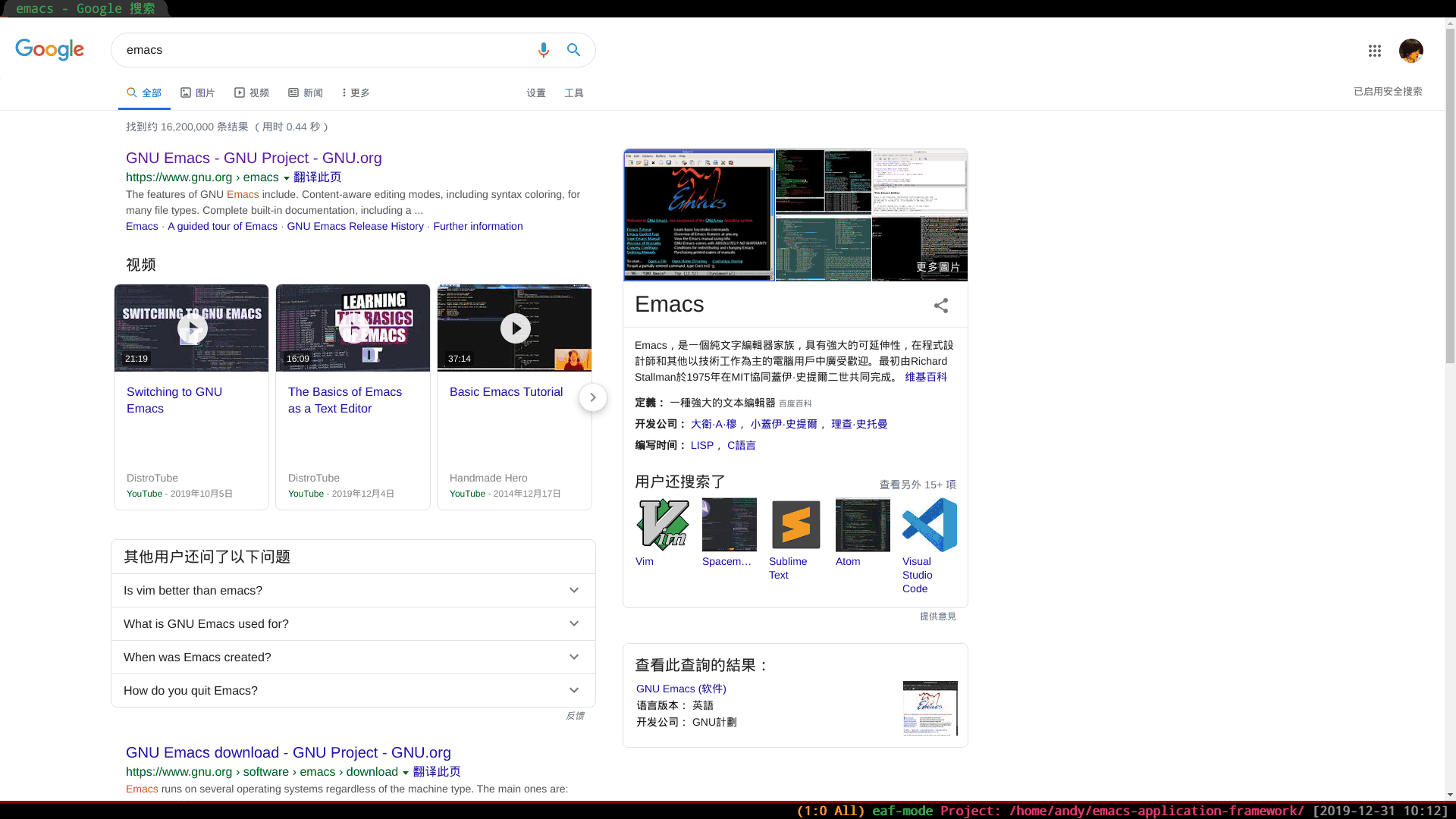Click the magnifying glass search button
Image resolution: width=1456 pixels, height=819 pixels.
pyautogui.click(x=574, y=50)
